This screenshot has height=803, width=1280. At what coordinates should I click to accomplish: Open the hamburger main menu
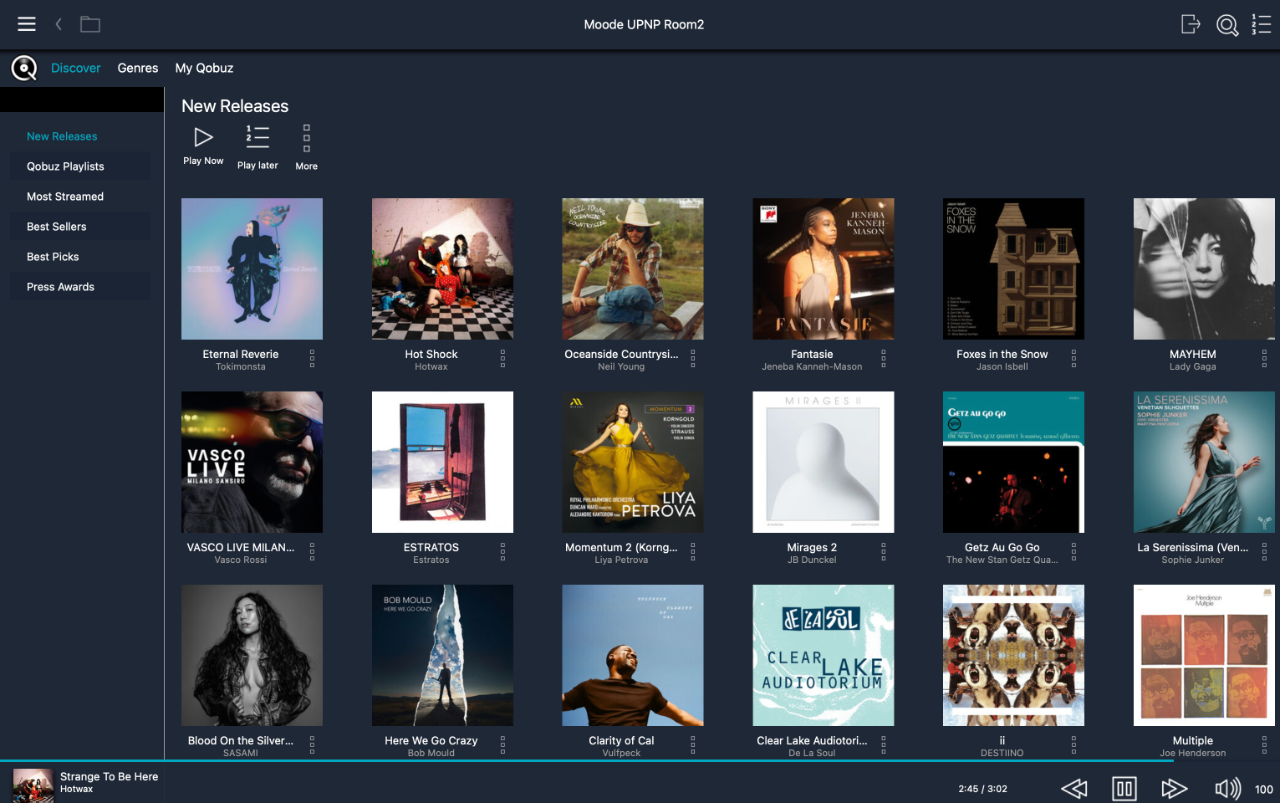27,24
